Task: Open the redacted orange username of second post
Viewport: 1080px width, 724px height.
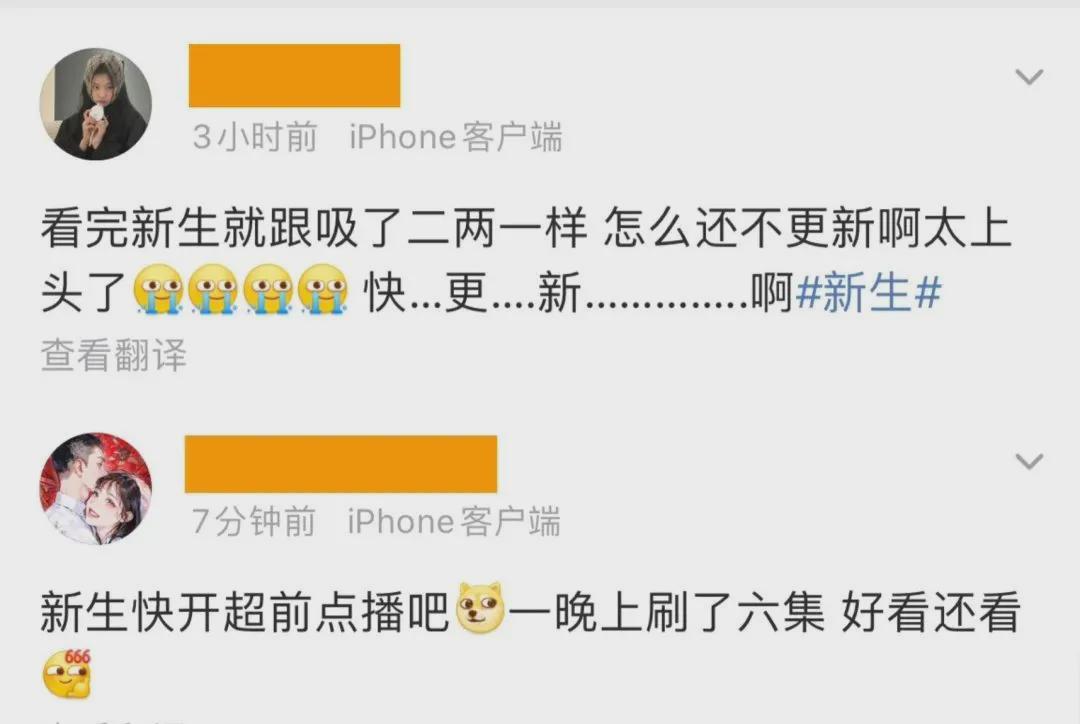Action: tap(341, 464)
